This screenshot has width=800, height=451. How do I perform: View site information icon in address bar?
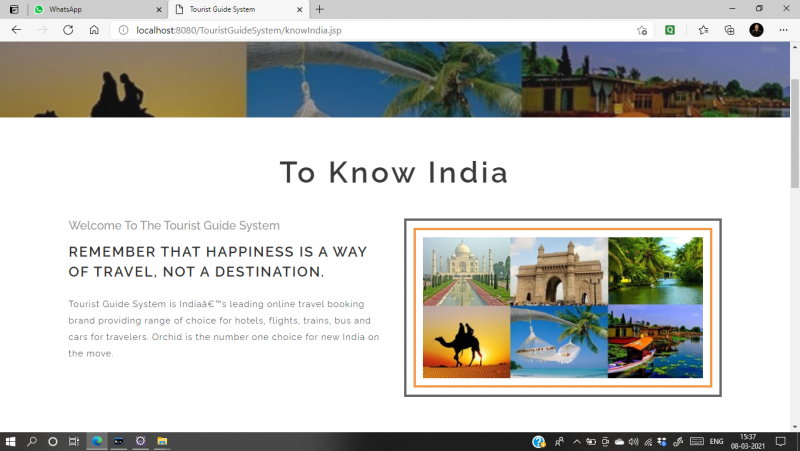[123, 30]
